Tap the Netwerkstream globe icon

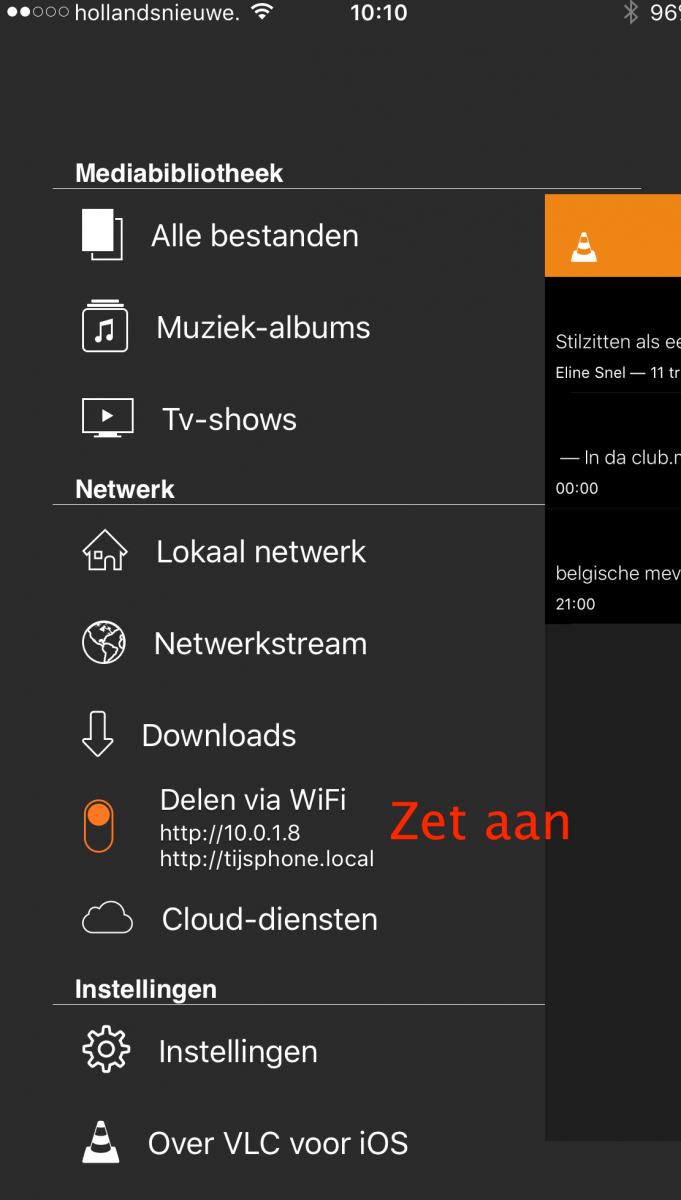(x=104, y=642)
